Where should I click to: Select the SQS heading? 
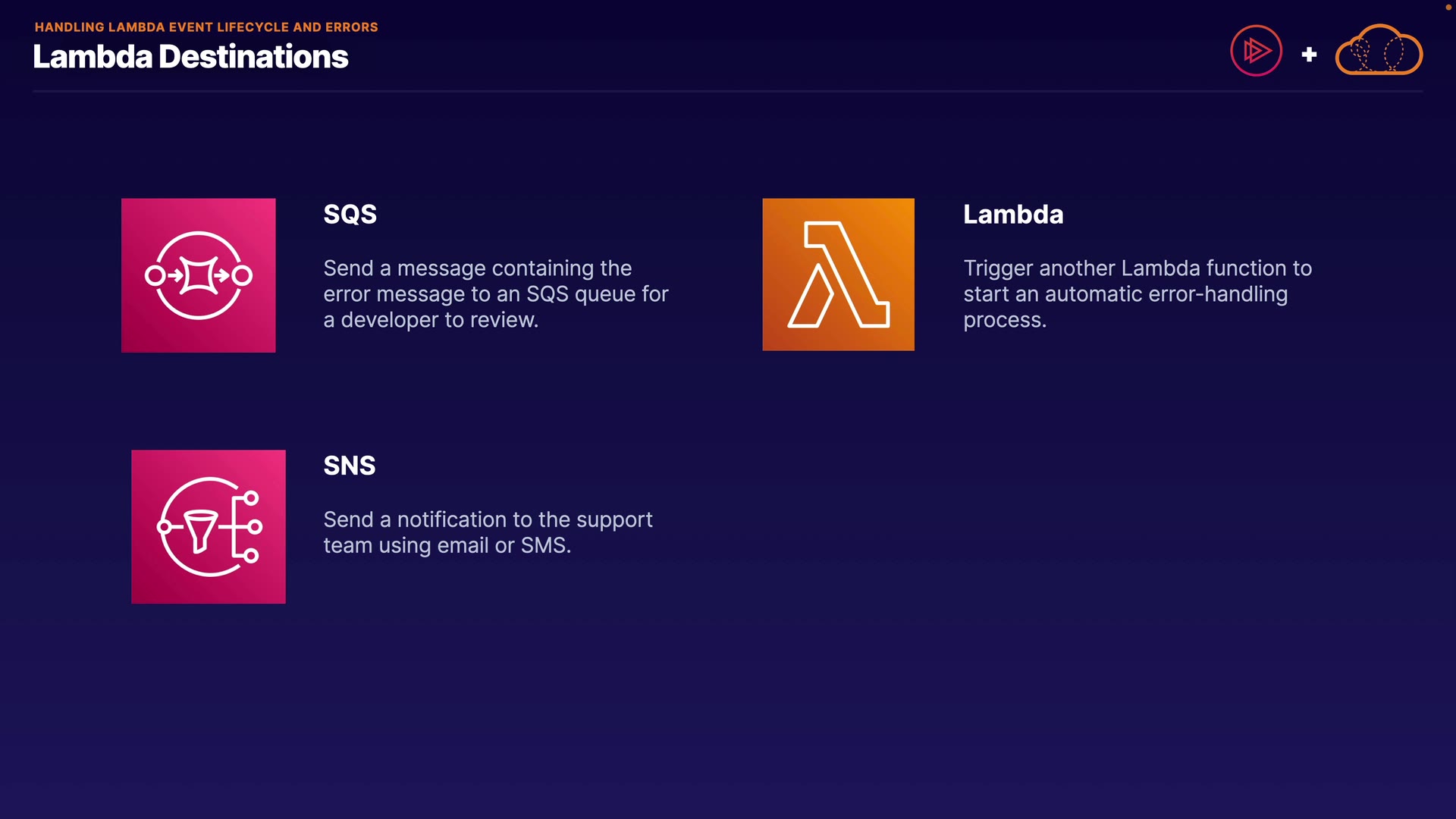(x=350, y=215)
